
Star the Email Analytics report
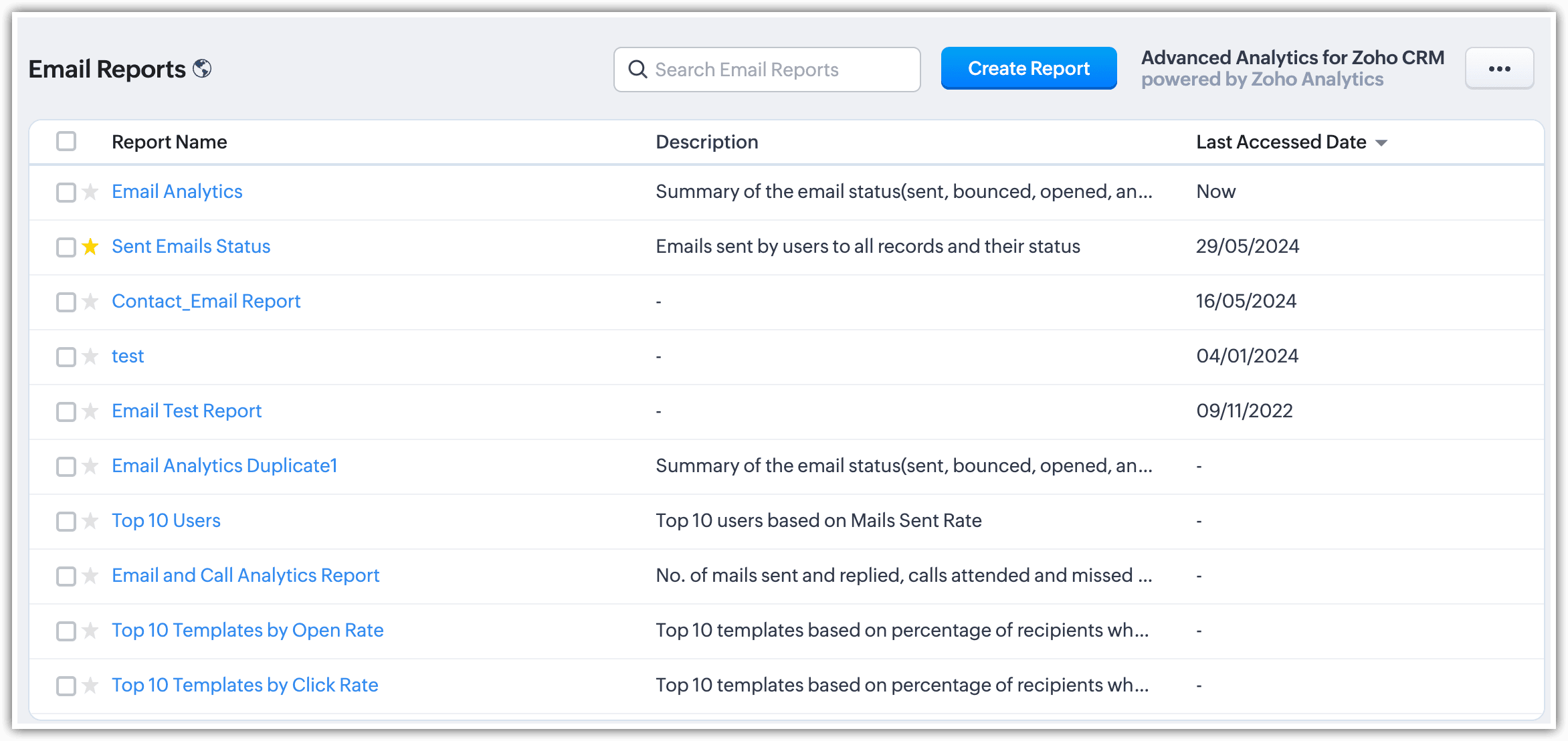tap(90, 193)
